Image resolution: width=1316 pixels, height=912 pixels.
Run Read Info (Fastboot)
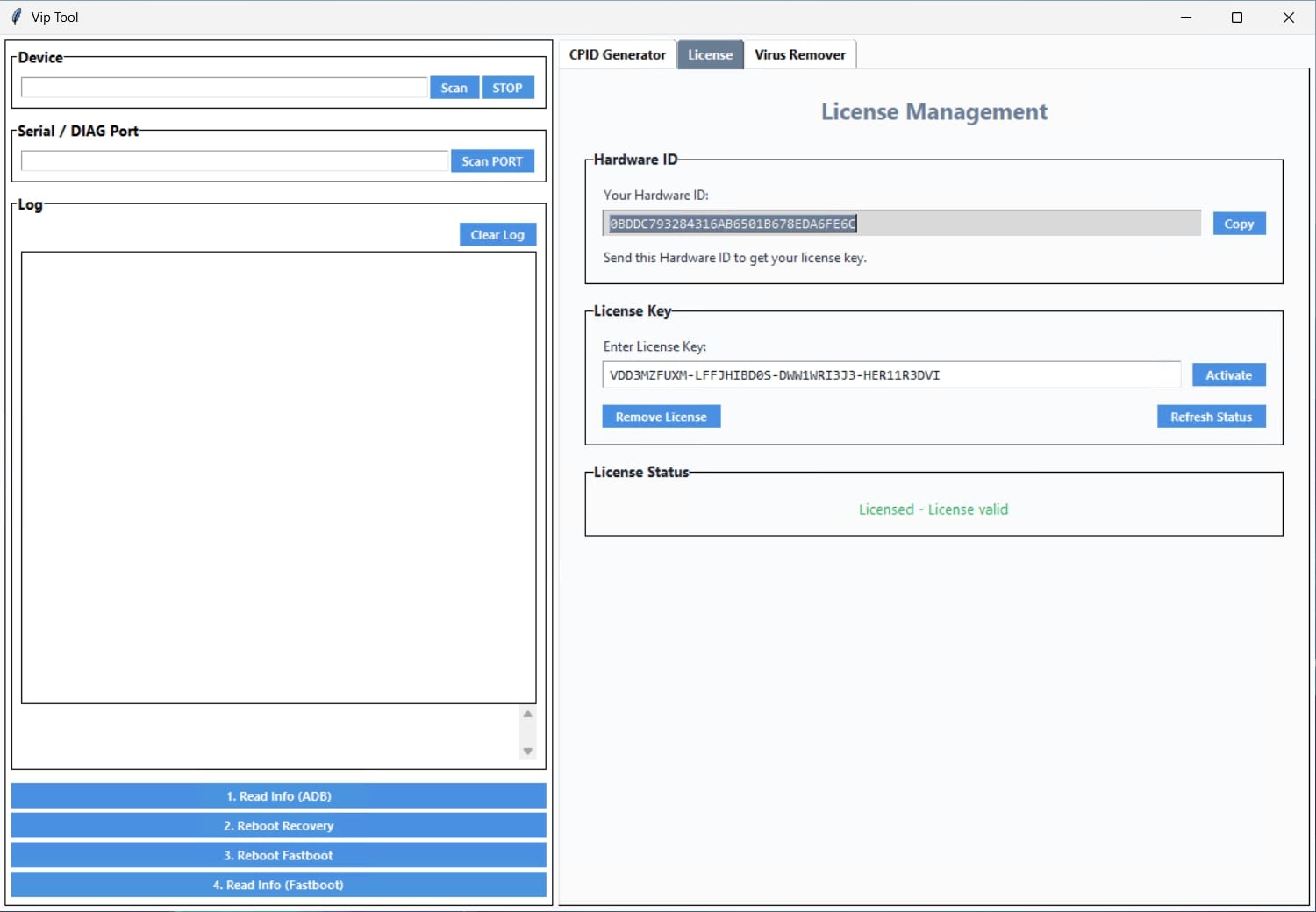[278, 885]
